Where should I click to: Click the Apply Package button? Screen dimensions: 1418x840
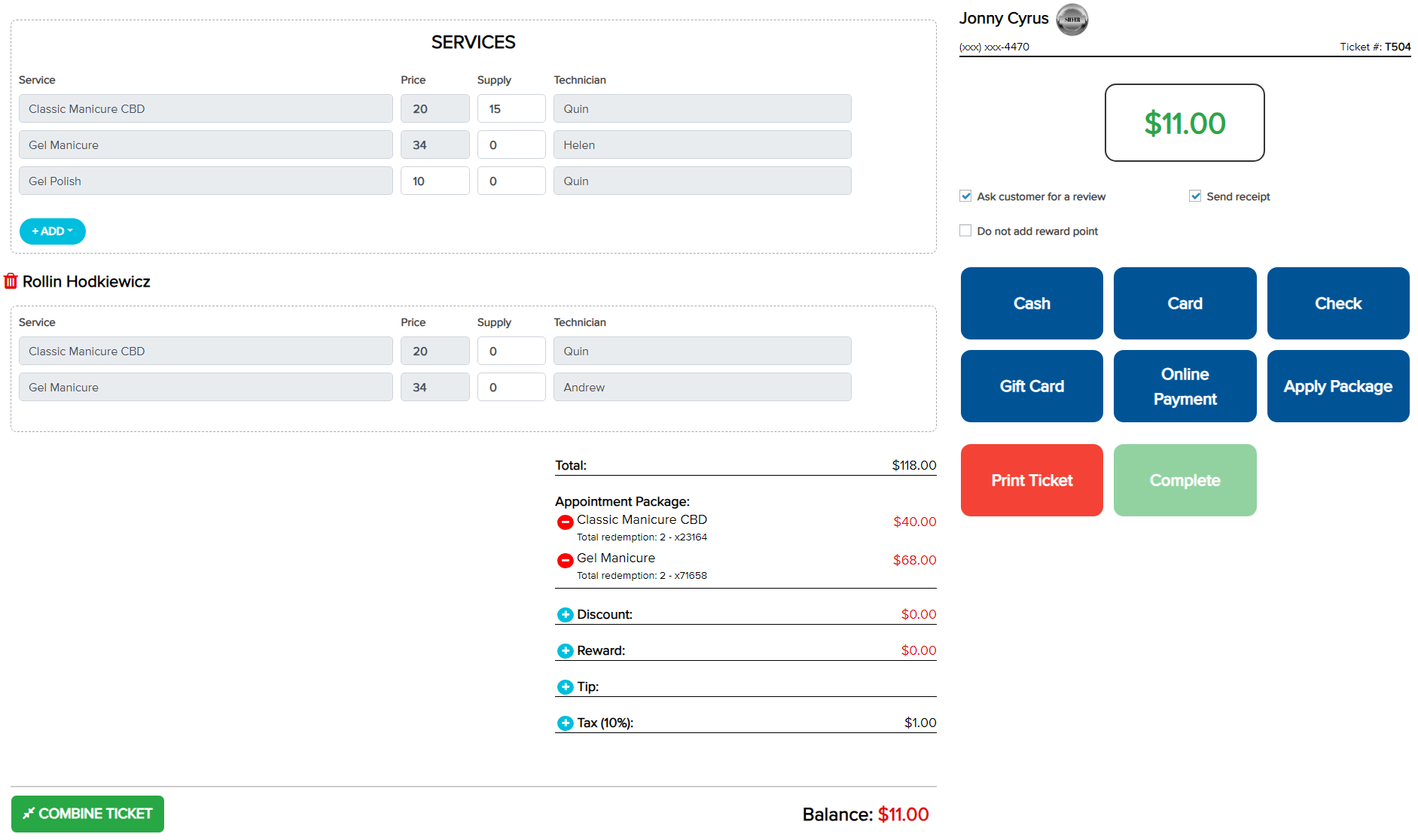pyautogui.click(x=1337, y=386)
